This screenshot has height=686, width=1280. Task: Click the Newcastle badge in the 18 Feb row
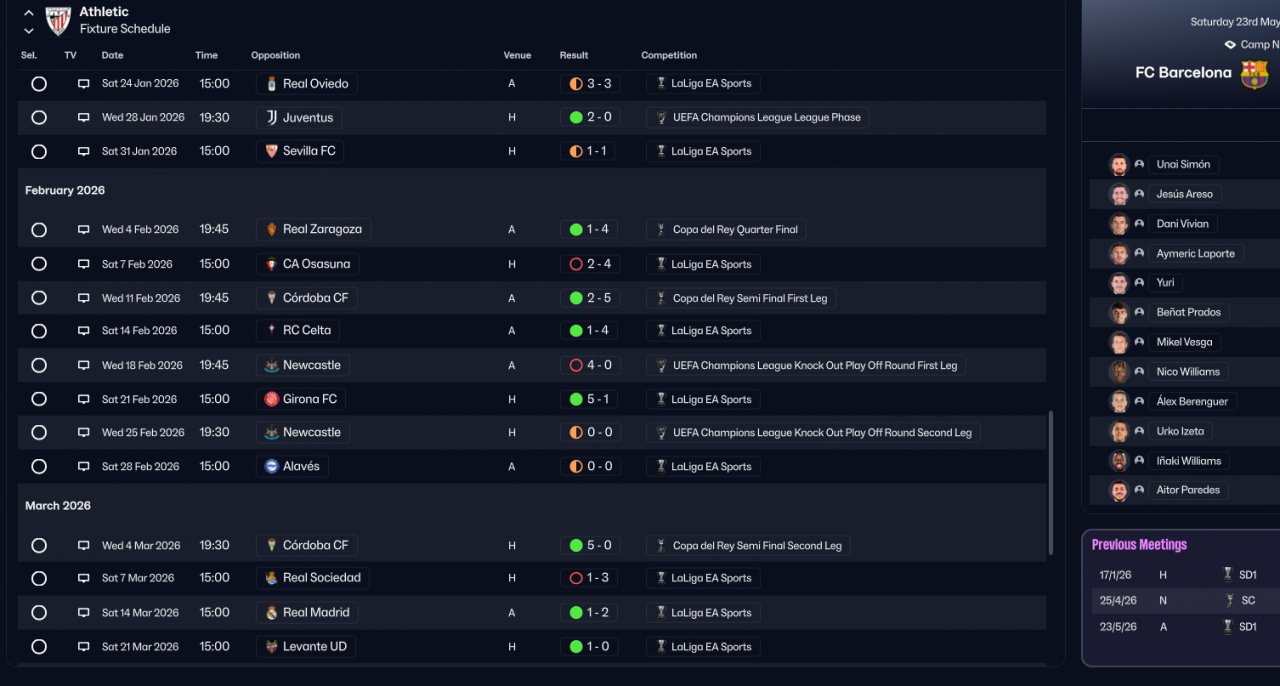pyautogui.click(x=271, y=366)
